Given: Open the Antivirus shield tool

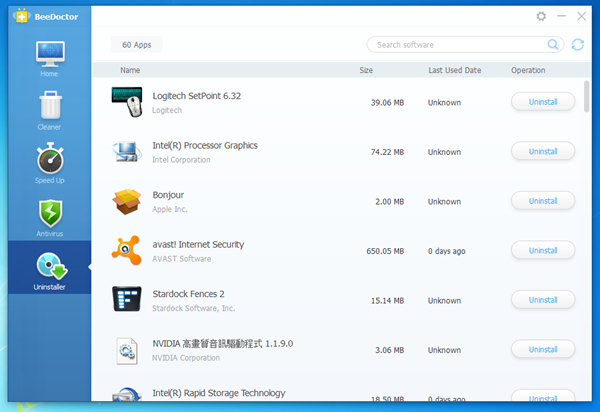Looking at the screenshot, I should [x=50, y=218].
